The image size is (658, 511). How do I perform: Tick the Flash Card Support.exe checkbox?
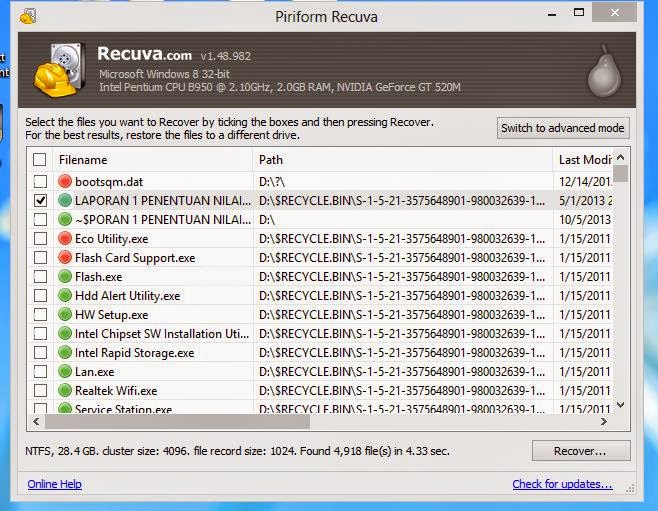[x=40, y=258]
